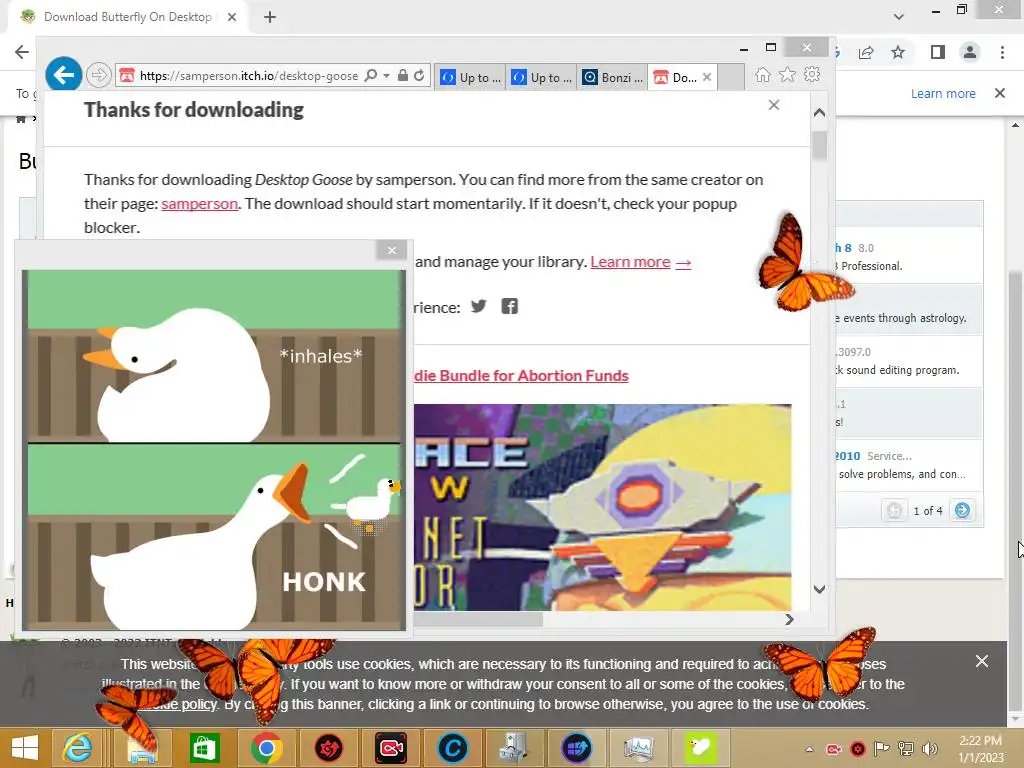
Task: Click the Internet Explorer back arrow
Action: click(x=63, y=75)
